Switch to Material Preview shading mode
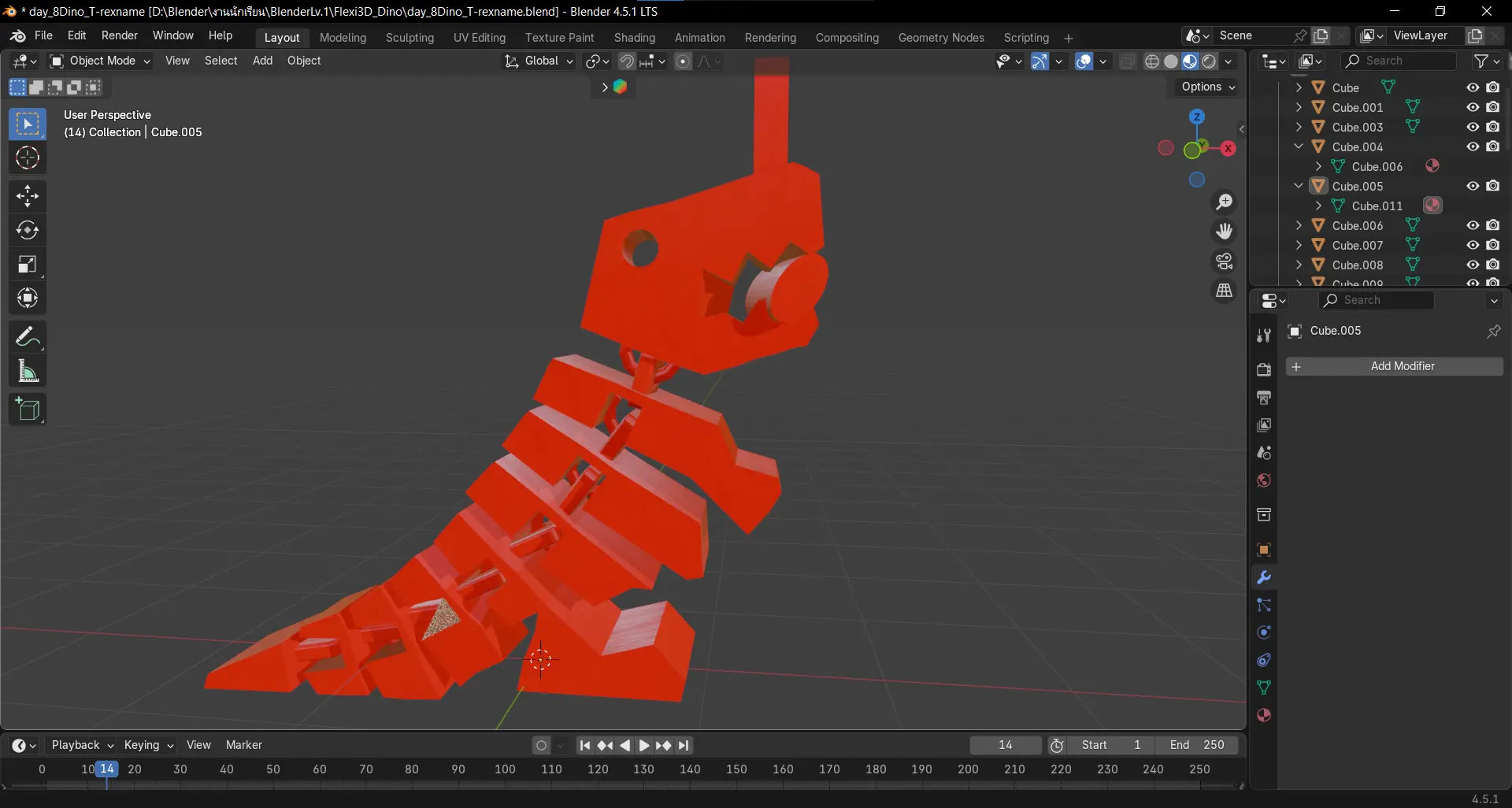 (1190, 61)
